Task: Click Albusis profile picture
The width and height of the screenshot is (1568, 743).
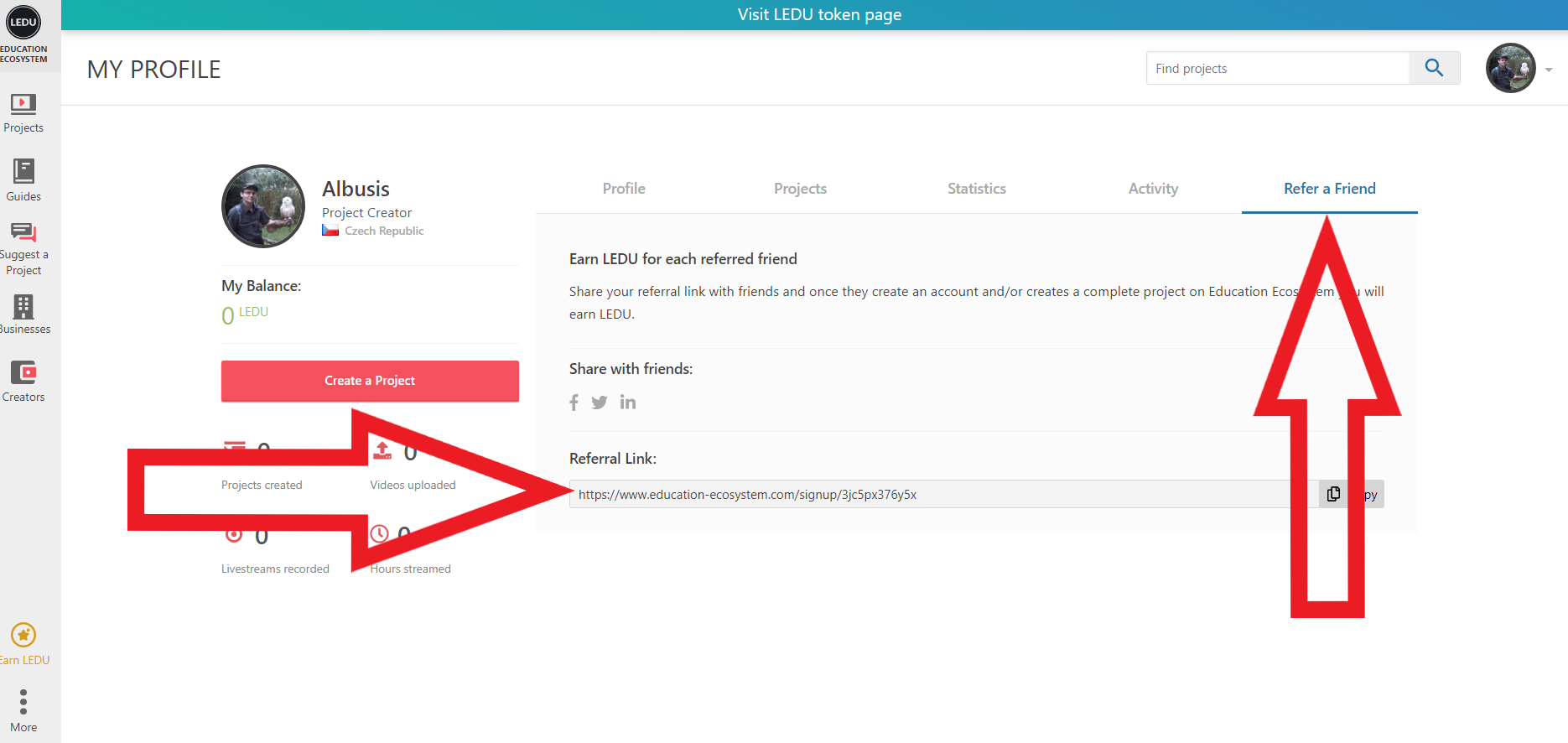Action: [263, 206]
